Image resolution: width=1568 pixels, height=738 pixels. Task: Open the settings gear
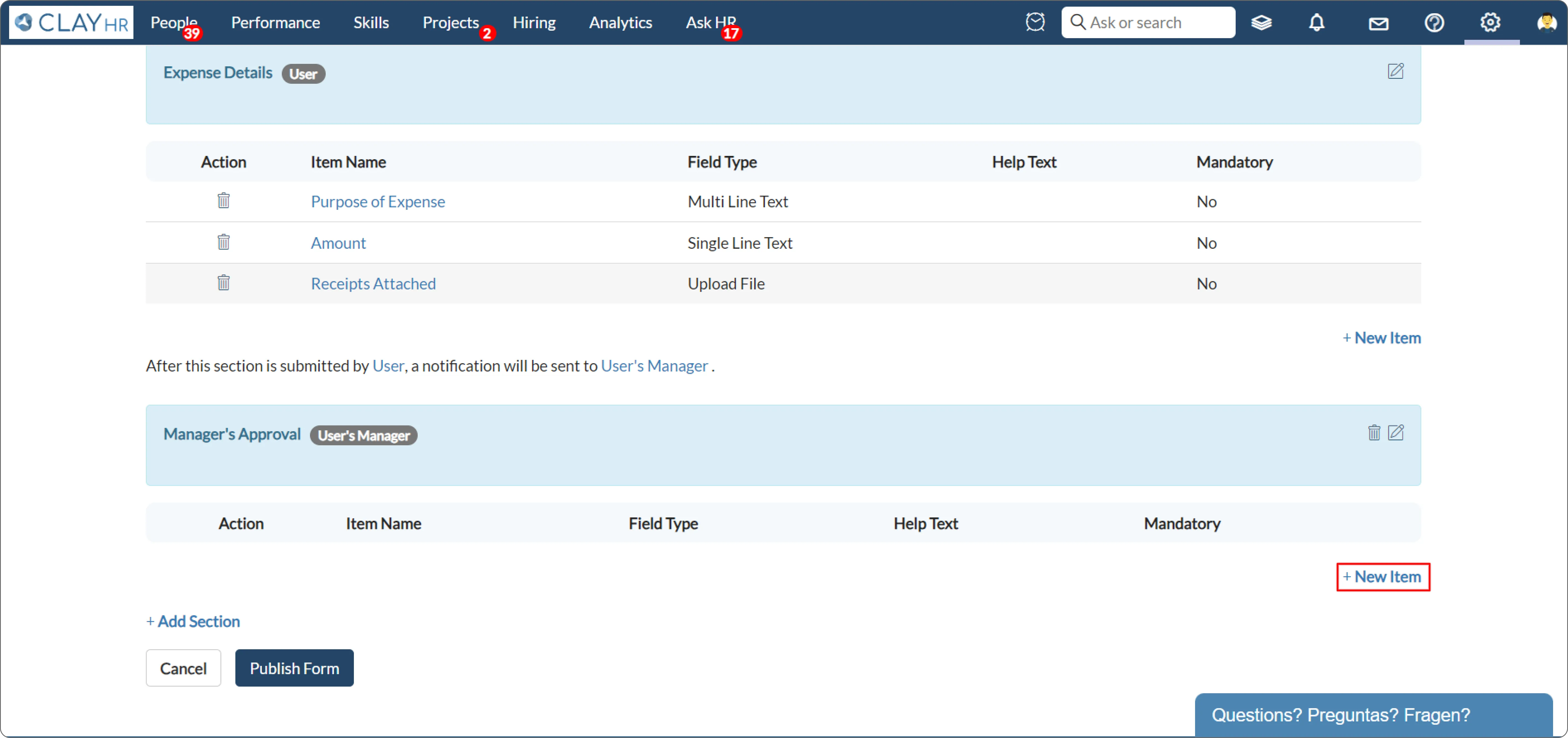click(x=1490, y=23)
